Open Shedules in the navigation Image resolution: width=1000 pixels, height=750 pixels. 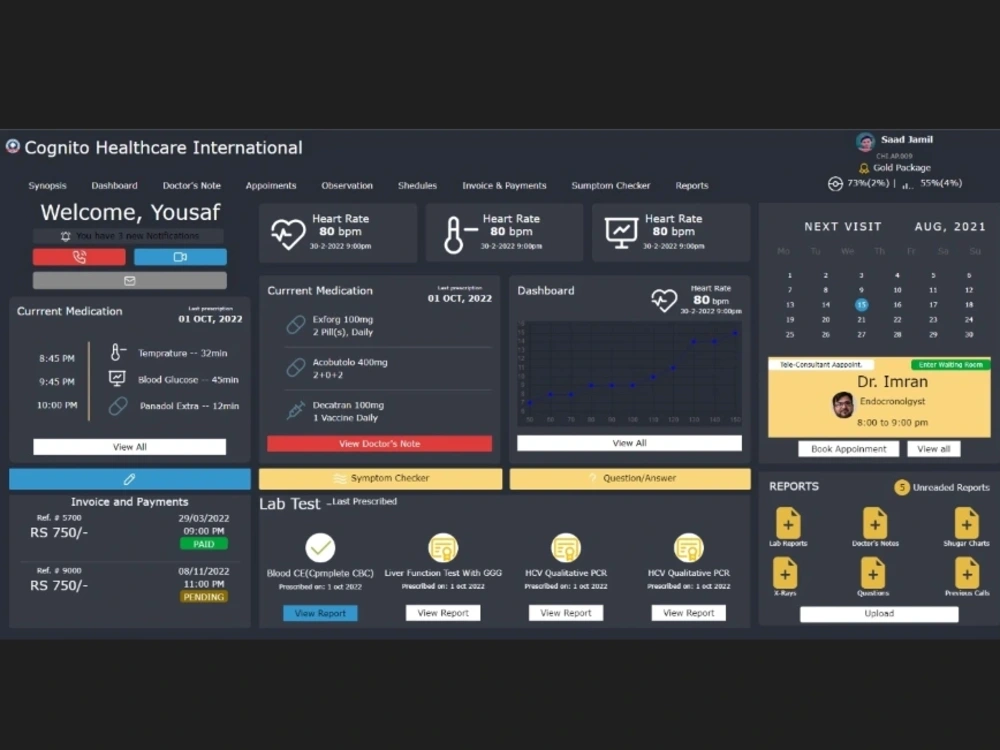click(417, 186)
